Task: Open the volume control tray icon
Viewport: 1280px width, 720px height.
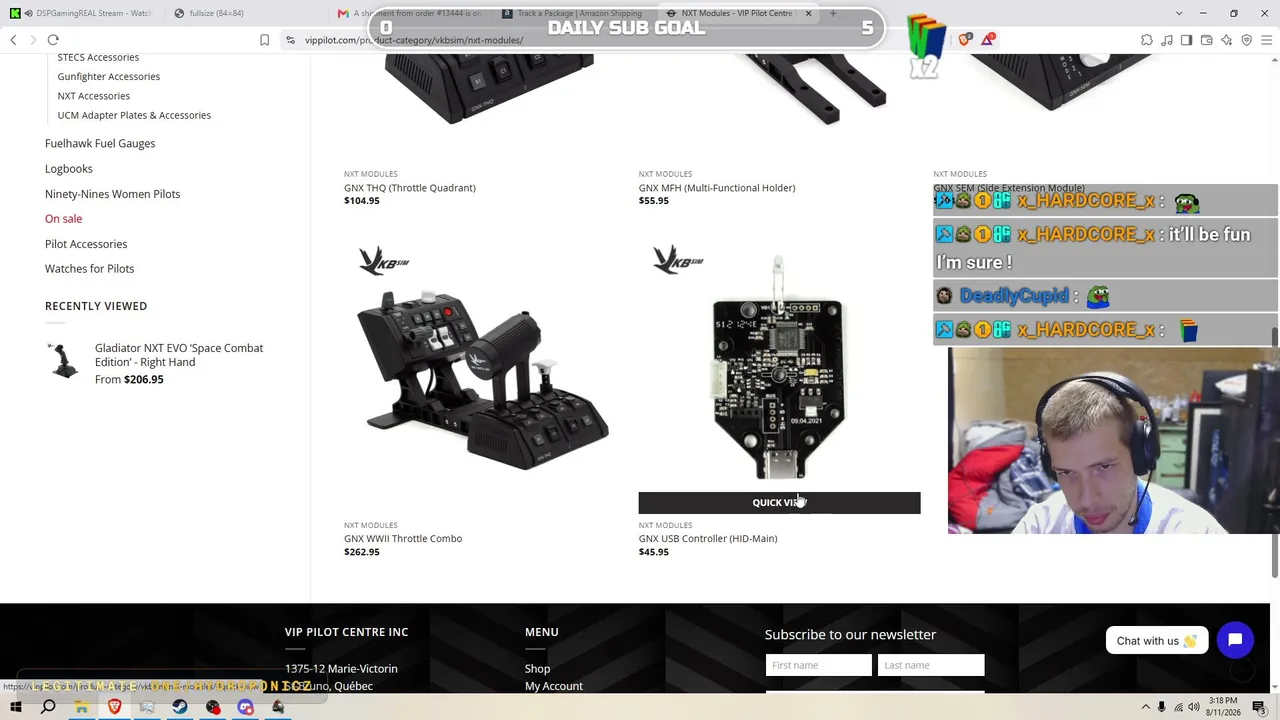Action: click(1193, 707)
